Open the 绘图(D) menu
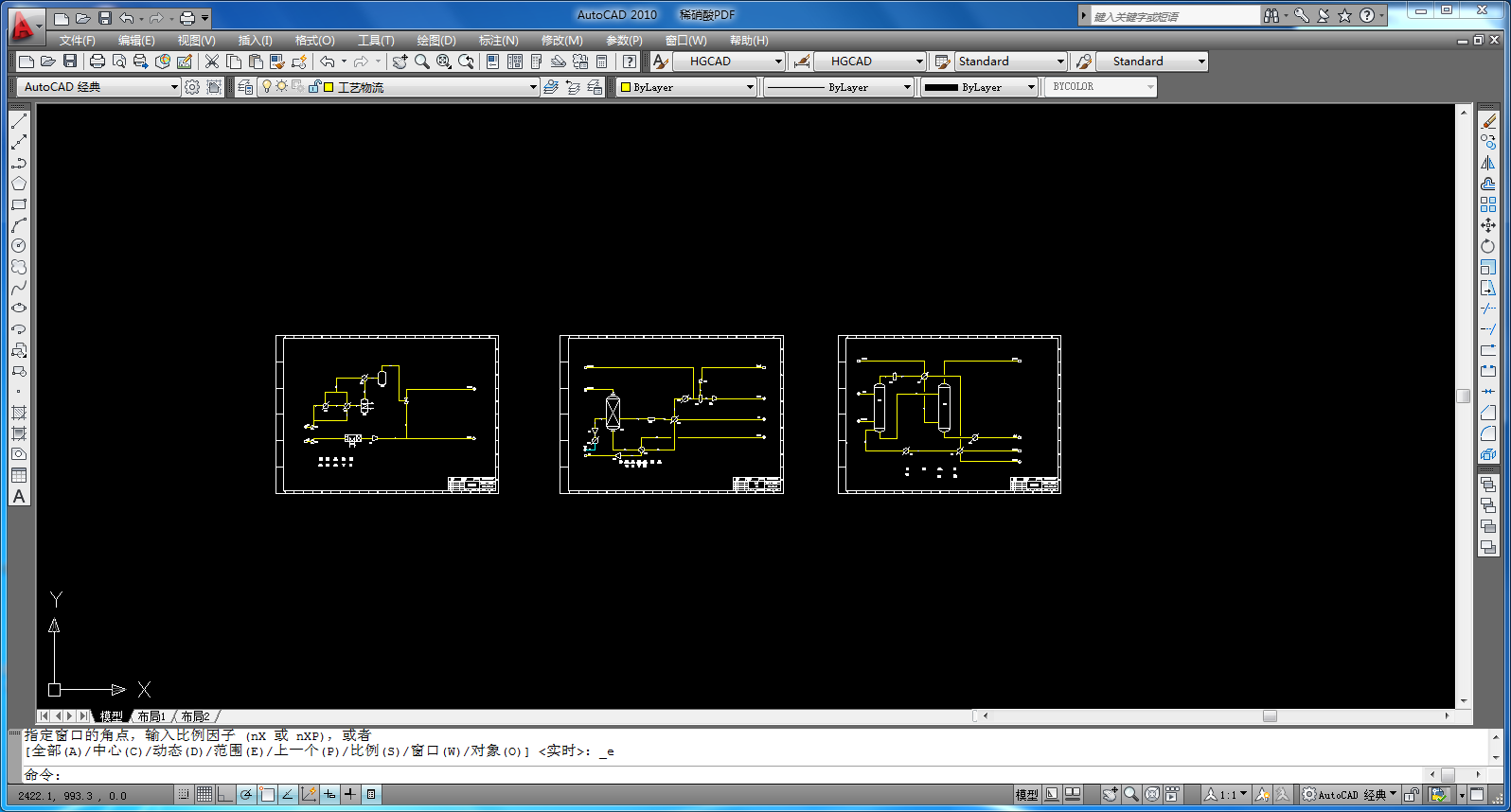The height and width of the screenshot is (812, 1511). (x=436, y=41)
